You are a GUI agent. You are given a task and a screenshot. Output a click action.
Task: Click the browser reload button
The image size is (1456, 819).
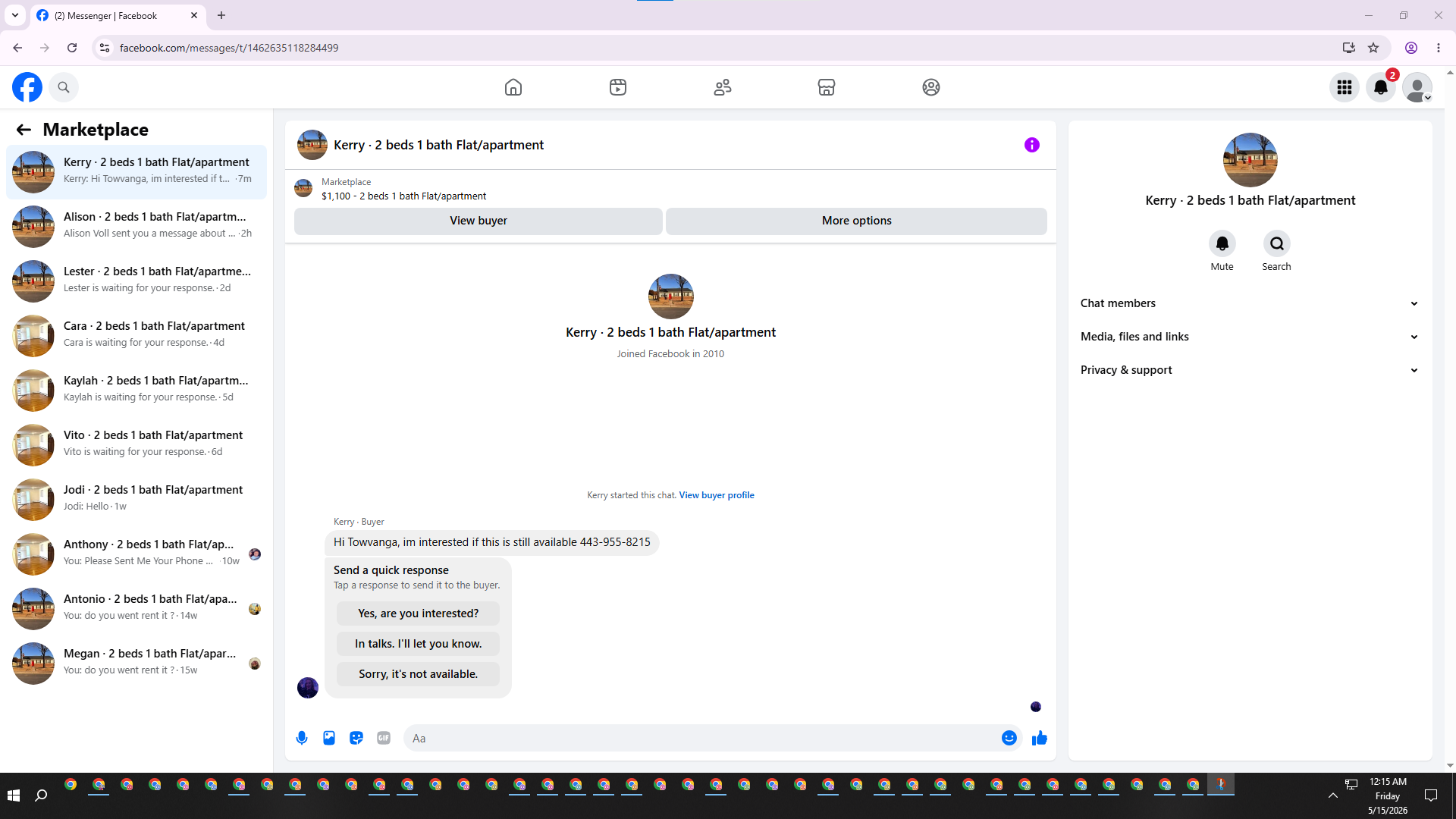pos(72,48)
